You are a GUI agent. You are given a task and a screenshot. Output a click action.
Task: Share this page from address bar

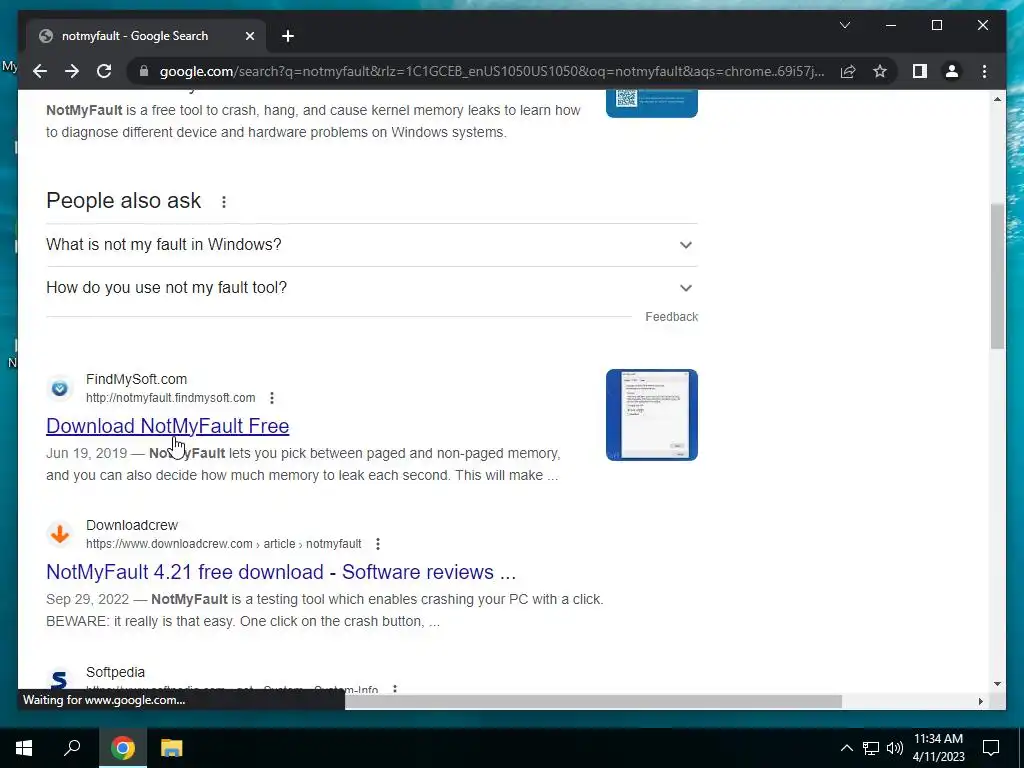pos(848,71)
